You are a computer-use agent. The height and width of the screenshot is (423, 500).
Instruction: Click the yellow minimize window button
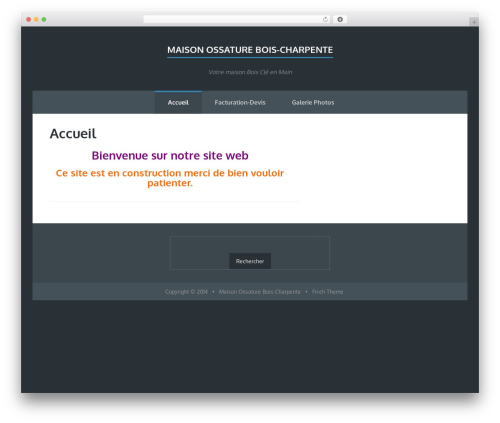[x=36, y=19]
